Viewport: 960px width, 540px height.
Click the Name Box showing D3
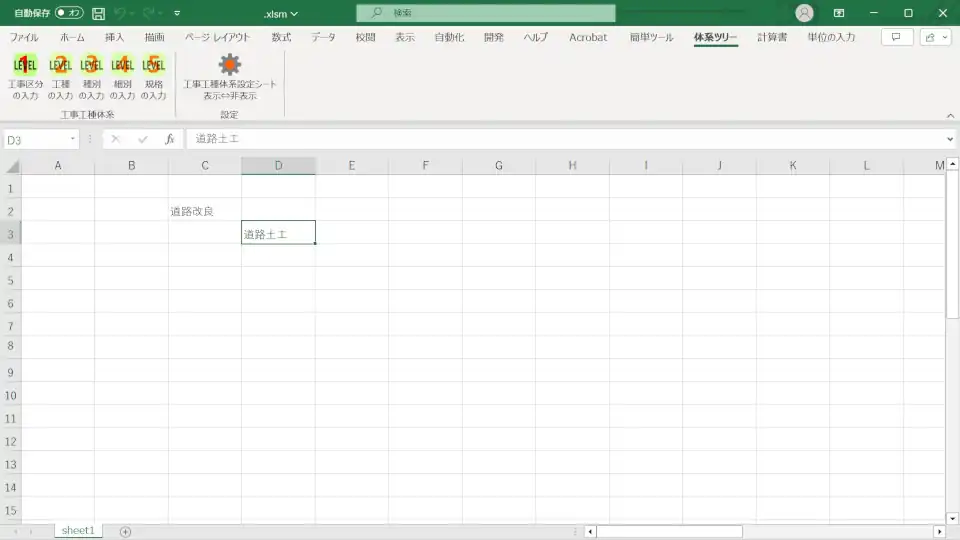(34, 140)
